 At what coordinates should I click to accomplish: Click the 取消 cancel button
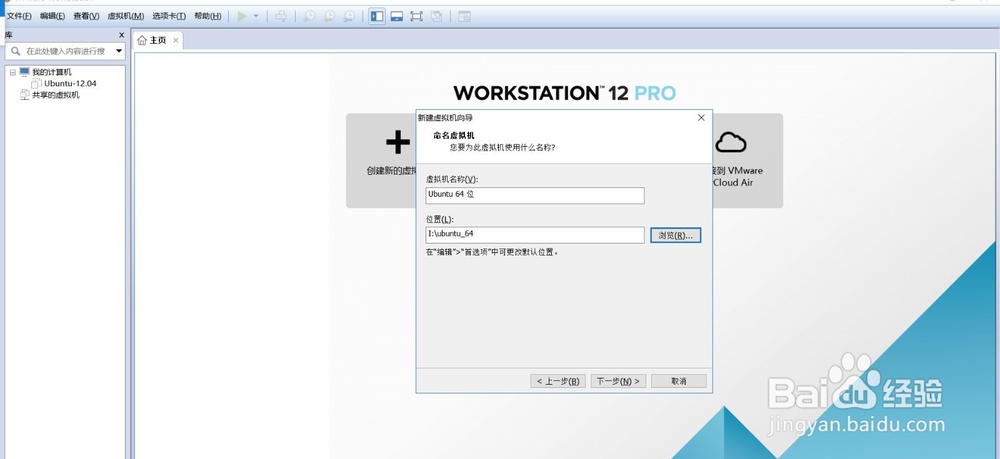click(679, 381)
